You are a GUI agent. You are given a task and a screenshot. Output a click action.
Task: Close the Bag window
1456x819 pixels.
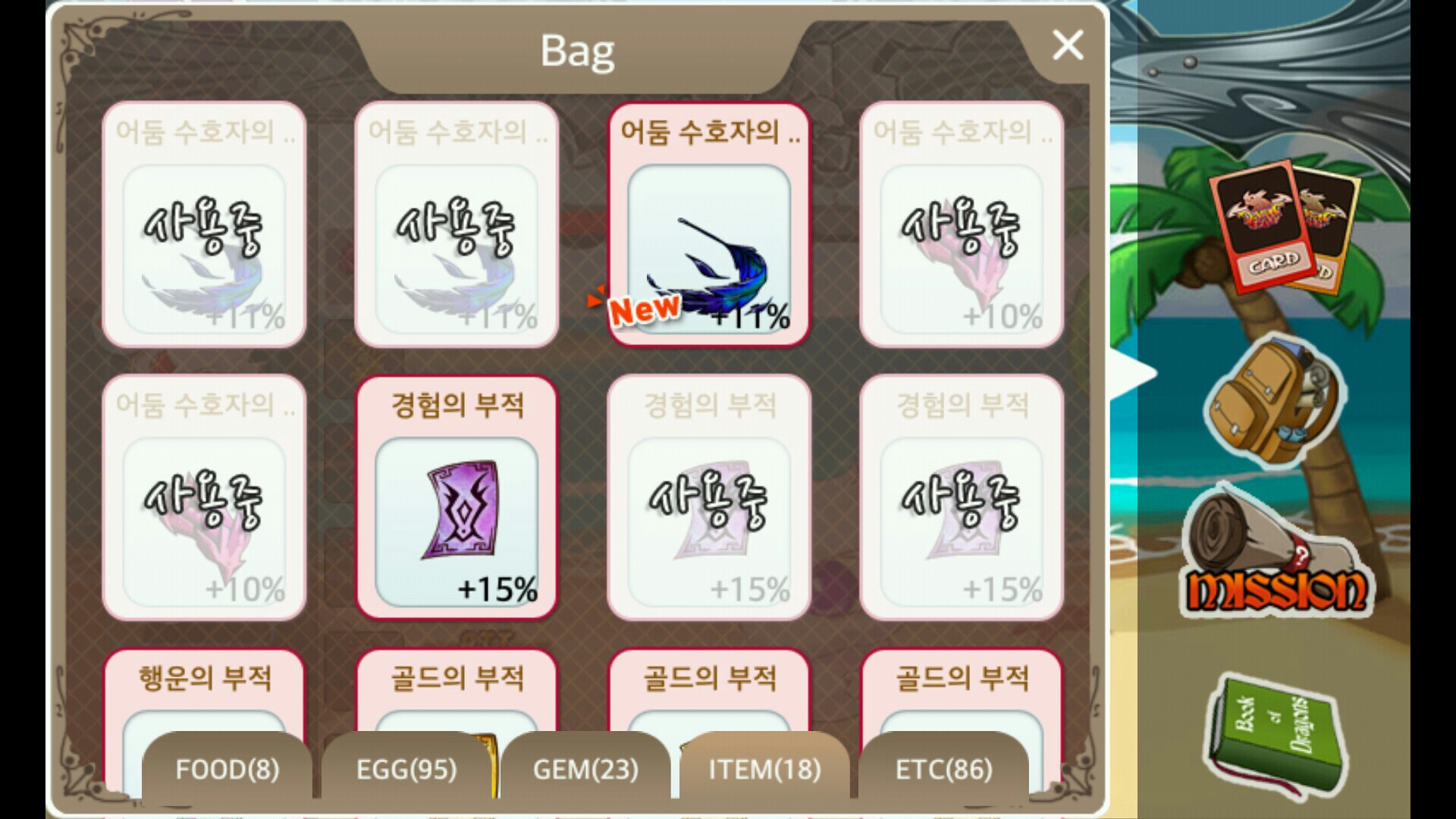1068,45
